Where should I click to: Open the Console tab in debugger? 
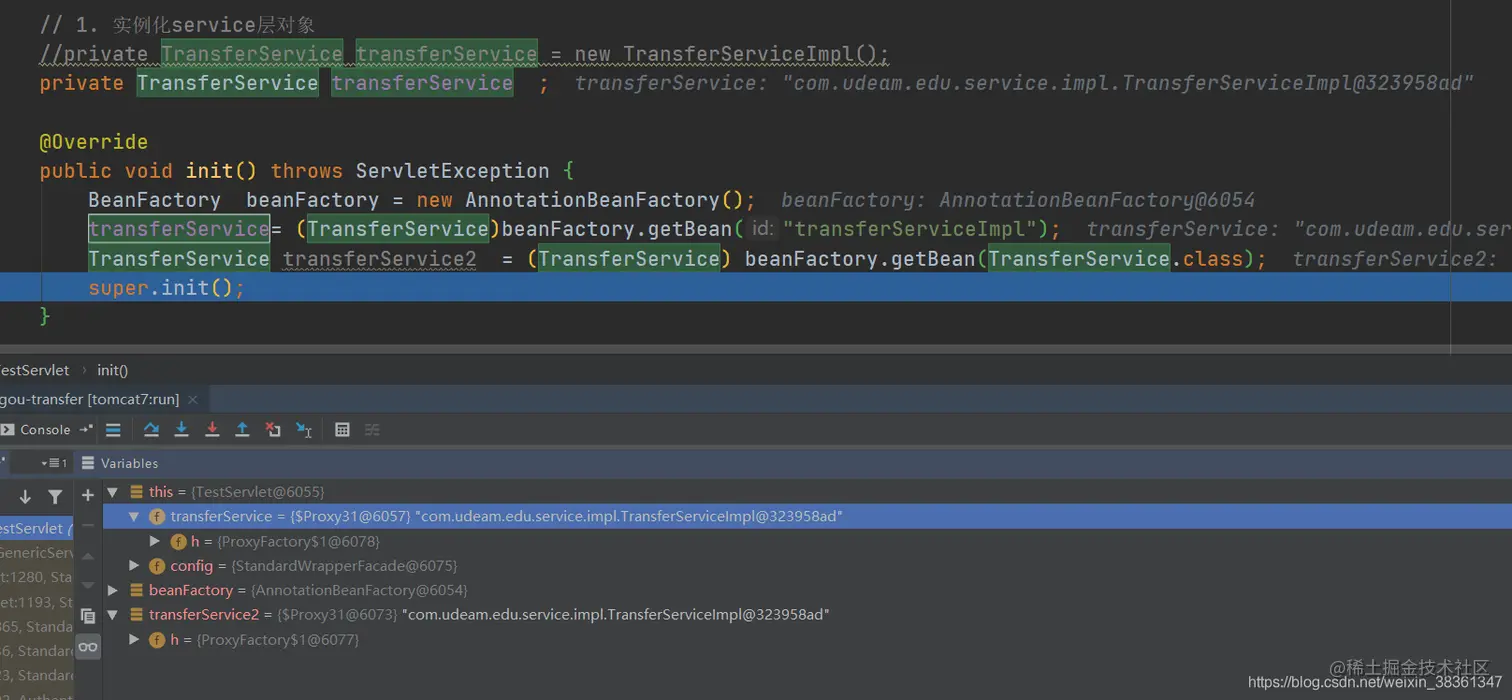(36, 429)
